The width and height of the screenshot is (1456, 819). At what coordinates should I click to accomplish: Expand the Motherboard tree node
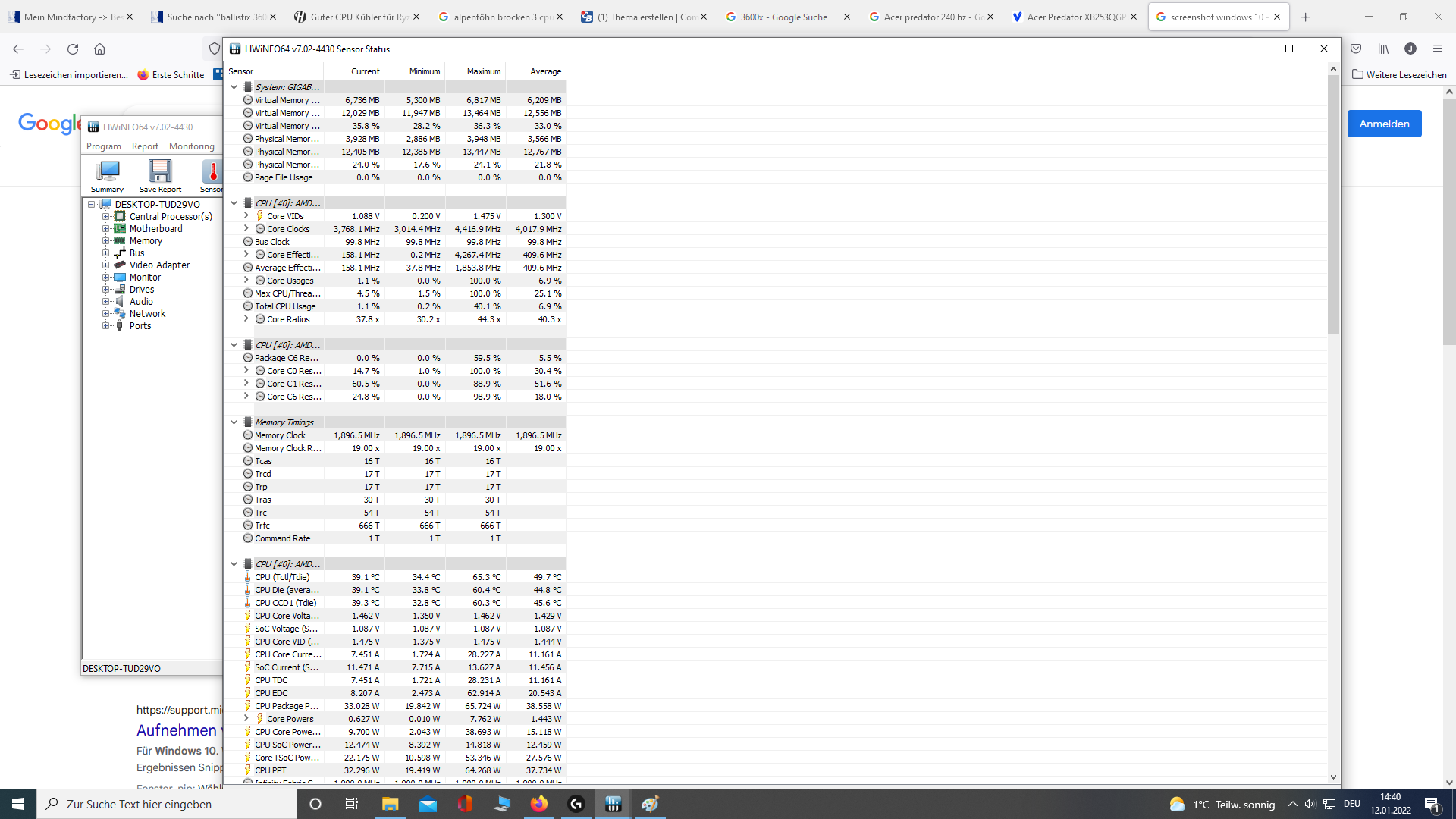coord(106,229)
